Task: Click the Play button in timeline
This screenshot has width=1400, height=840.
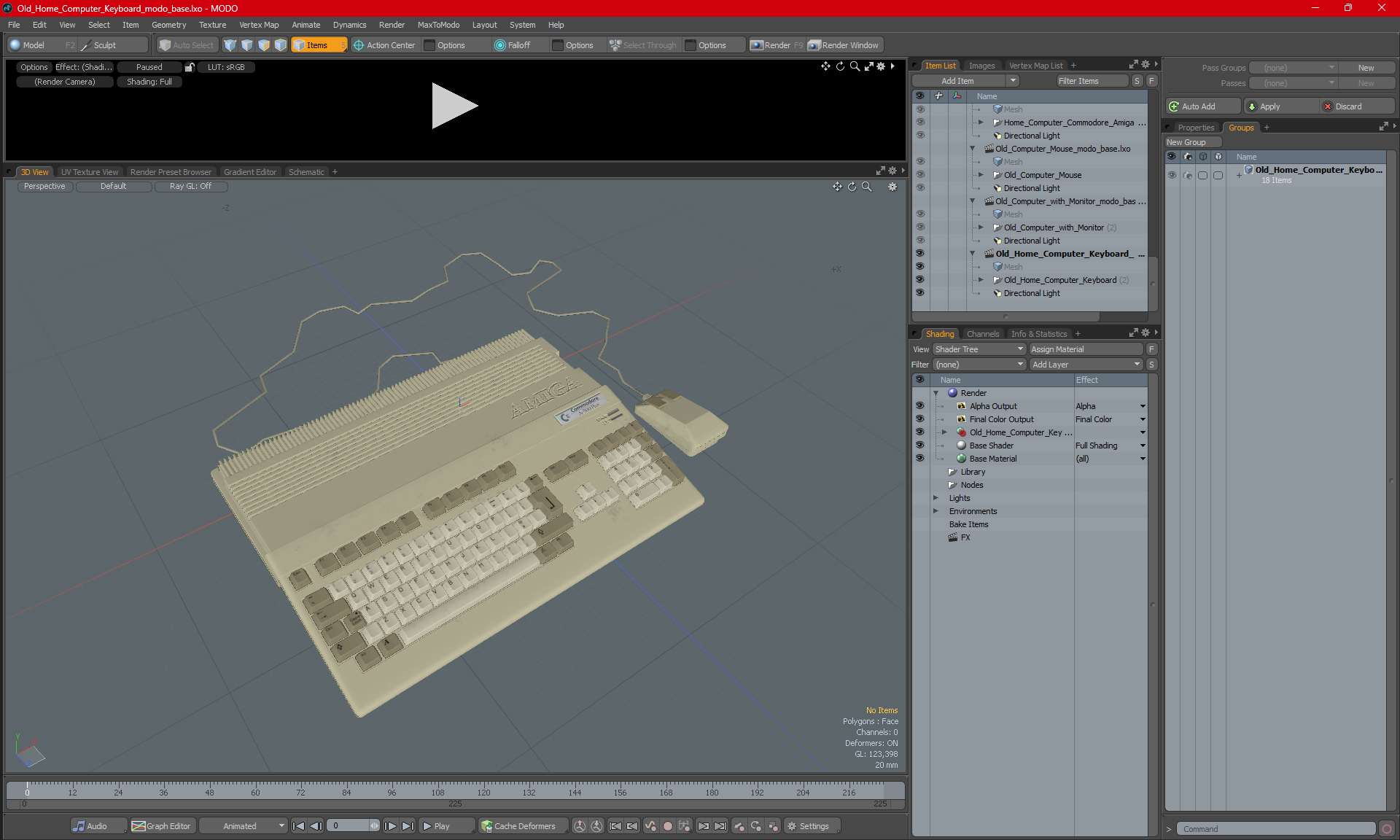Action: [446, 826]
